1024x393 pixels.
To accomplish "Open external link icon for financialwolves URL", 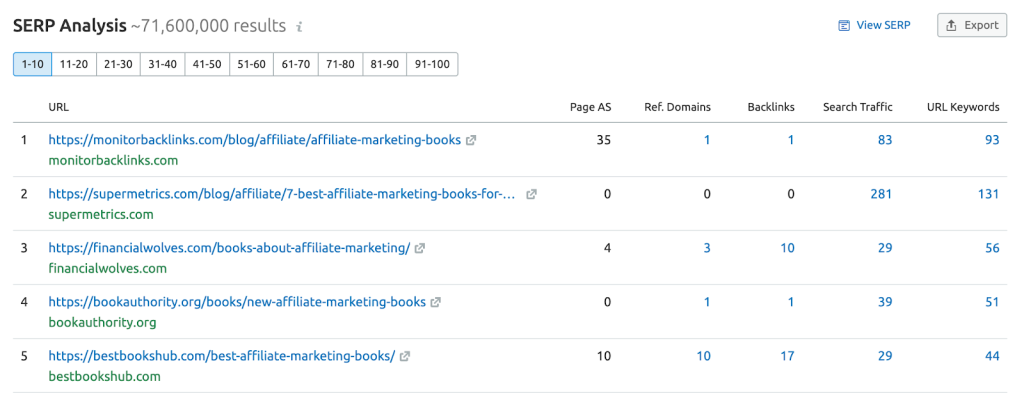I will coord(420,249).
